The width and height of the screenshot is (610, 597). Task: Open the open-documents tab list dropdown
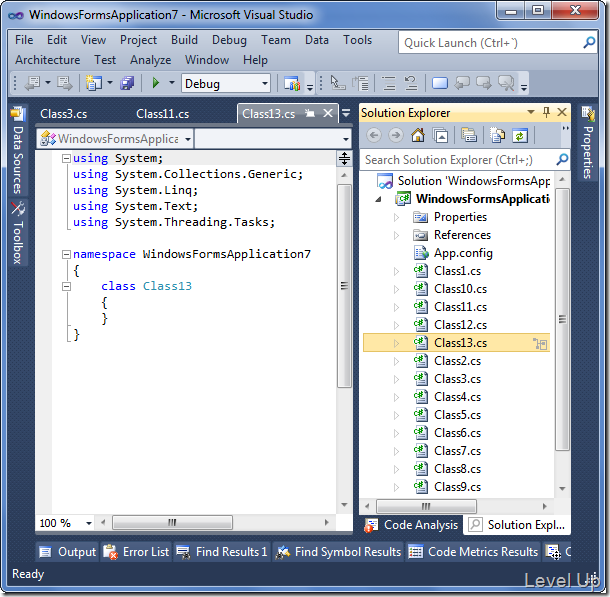pos(345,113)
